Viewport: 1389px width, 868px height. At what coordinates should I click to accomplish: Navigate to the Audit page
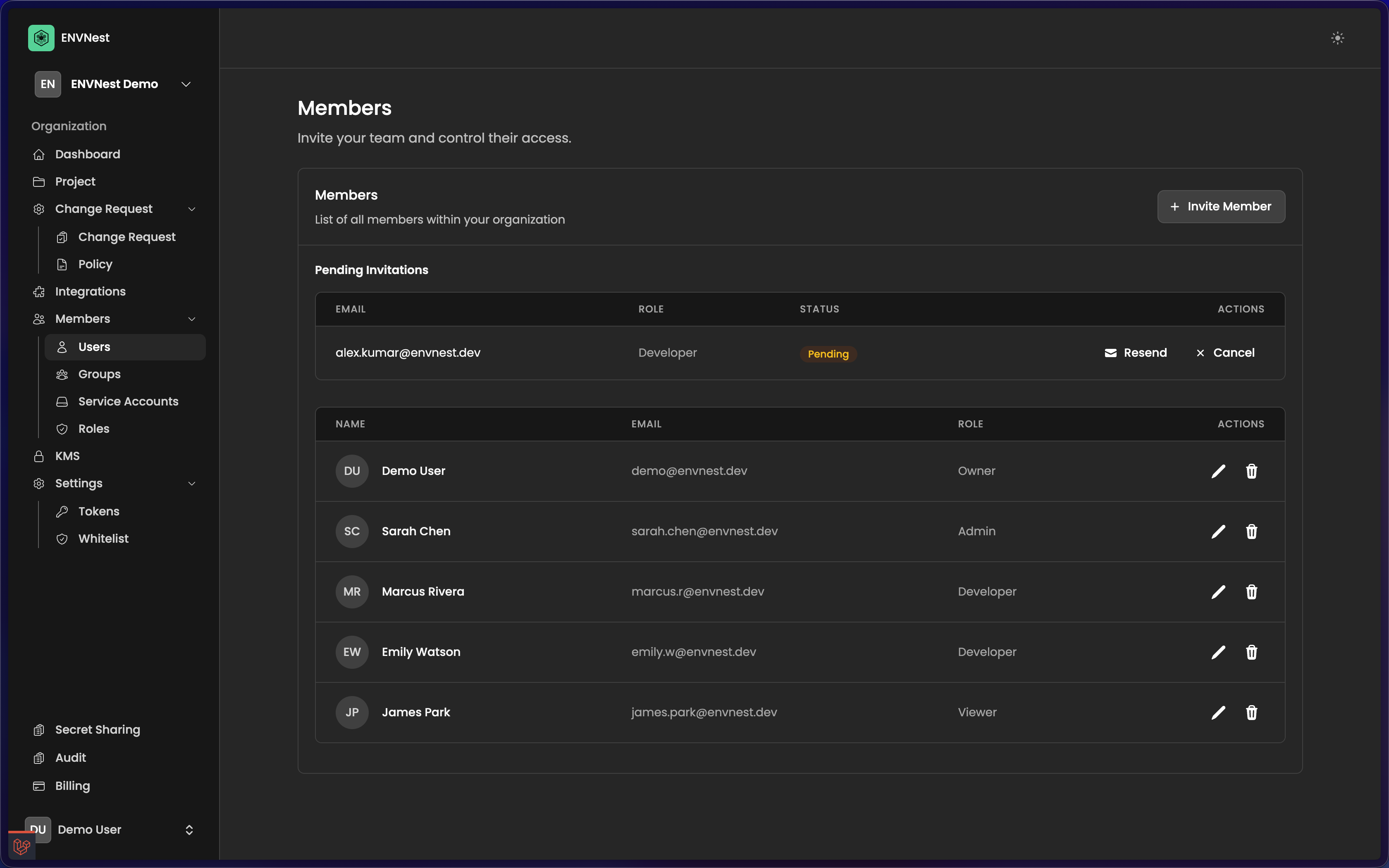coord(70,757)
